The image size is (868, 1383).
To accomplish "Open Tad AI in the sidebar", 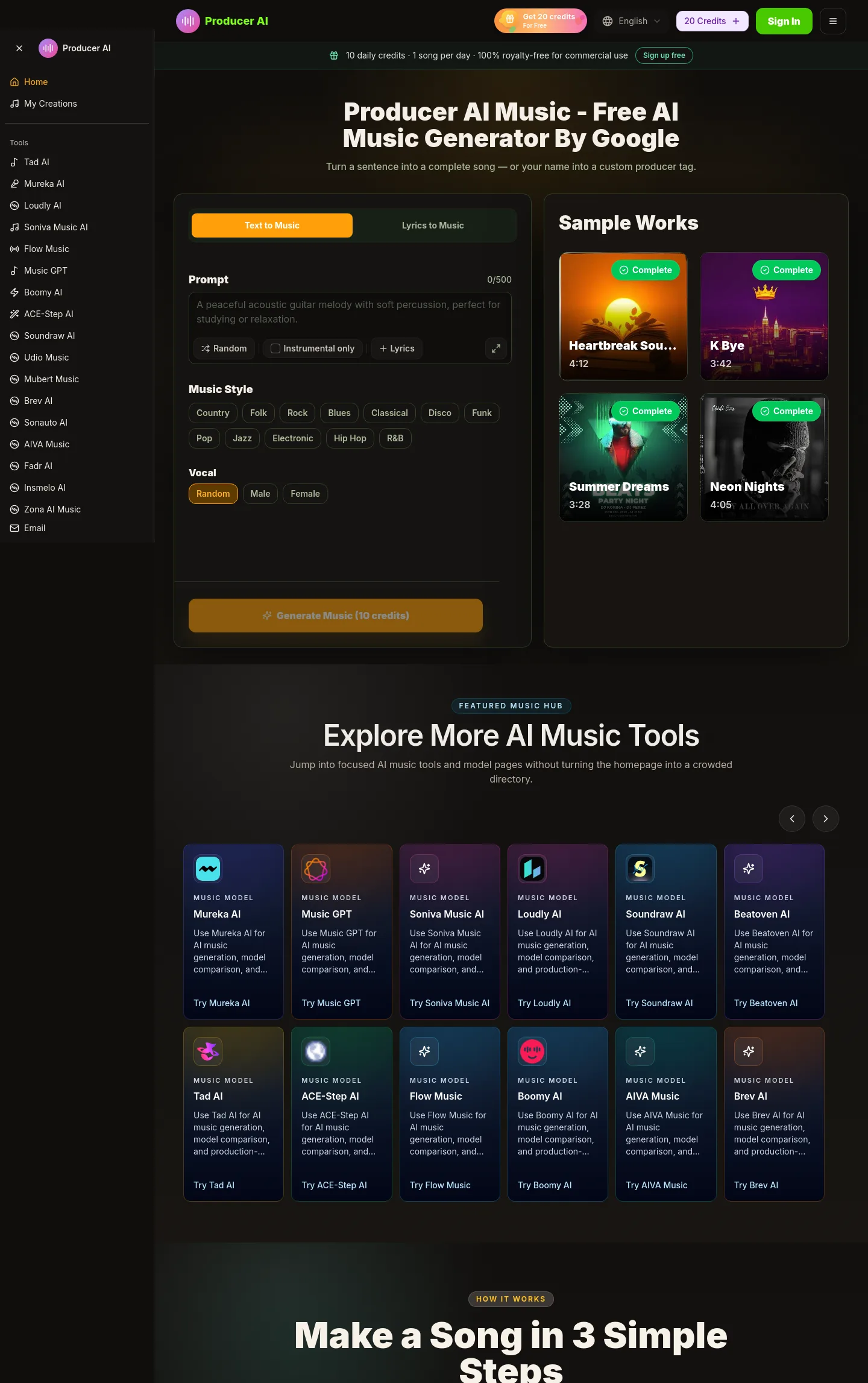I will point(77,162).
